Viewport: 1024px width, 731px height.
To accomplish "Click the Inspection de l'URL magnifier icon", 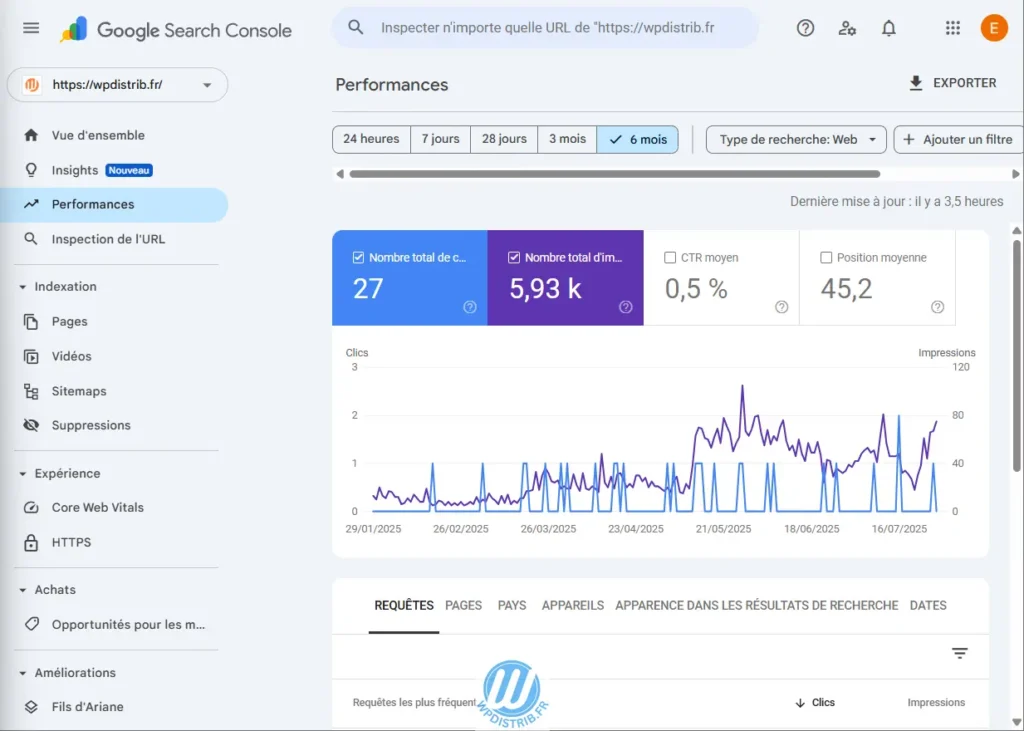I will point(31,238).
